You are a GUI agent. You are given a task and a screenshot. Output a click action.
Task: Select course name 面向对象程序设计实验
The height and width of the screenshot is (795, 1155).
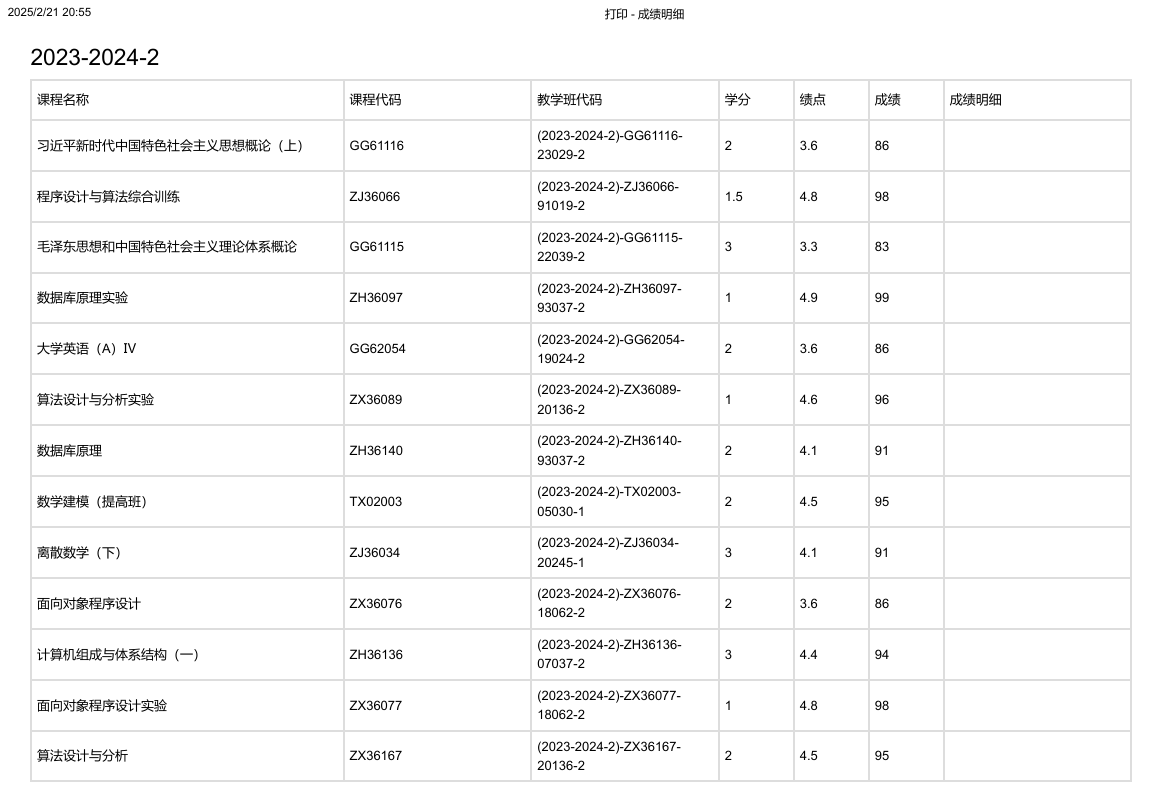[102, 705]
